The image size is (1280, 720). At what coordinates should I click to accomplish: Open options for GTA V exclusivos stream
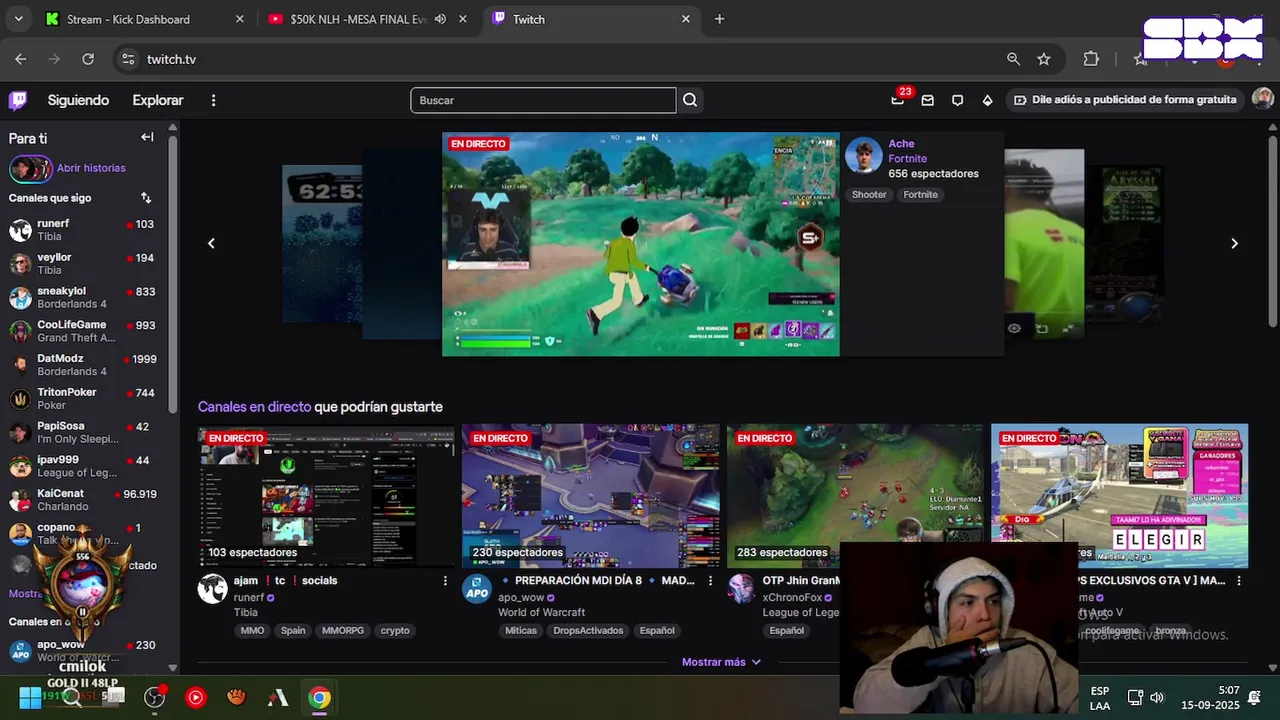click(x=1239, y=580)
